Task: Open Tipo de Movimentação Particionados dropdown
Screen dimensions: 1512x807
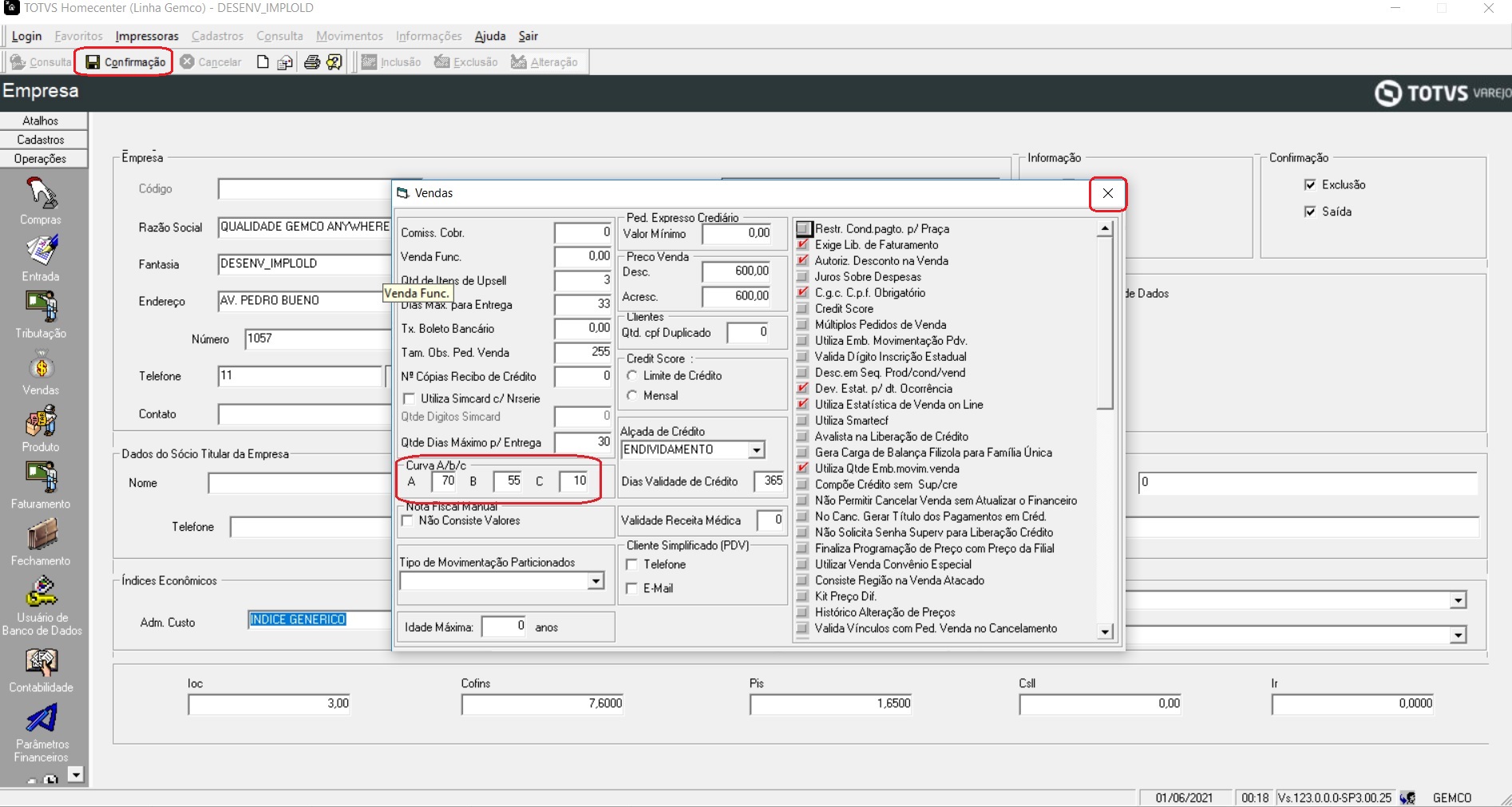Action: click(x=596, y=582)
